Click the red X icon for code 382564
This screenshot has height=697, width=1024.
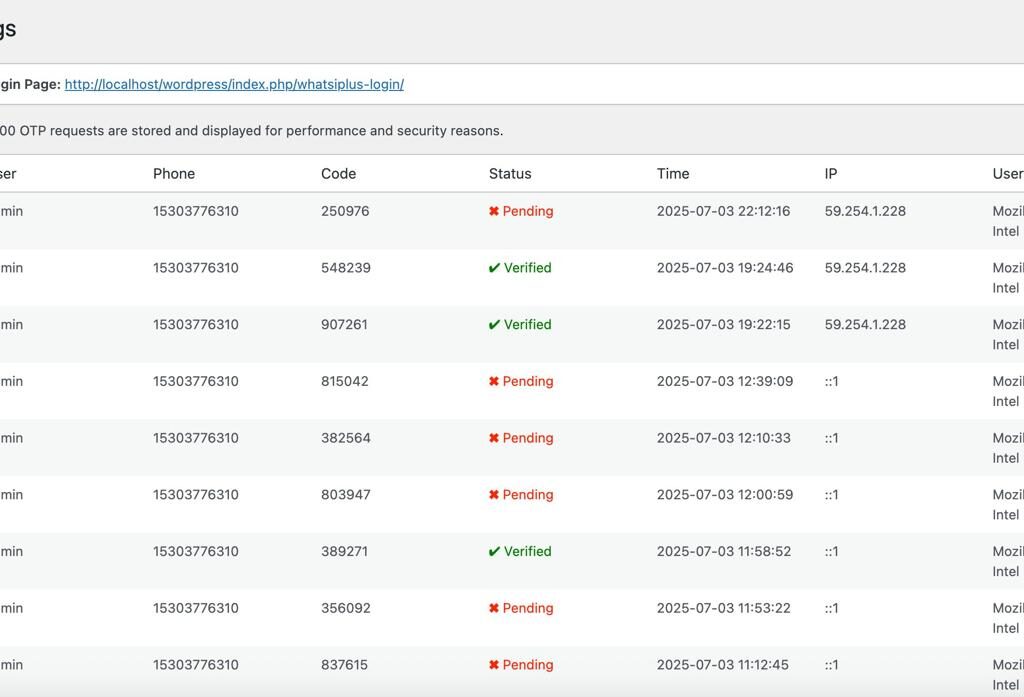point(494,438)
